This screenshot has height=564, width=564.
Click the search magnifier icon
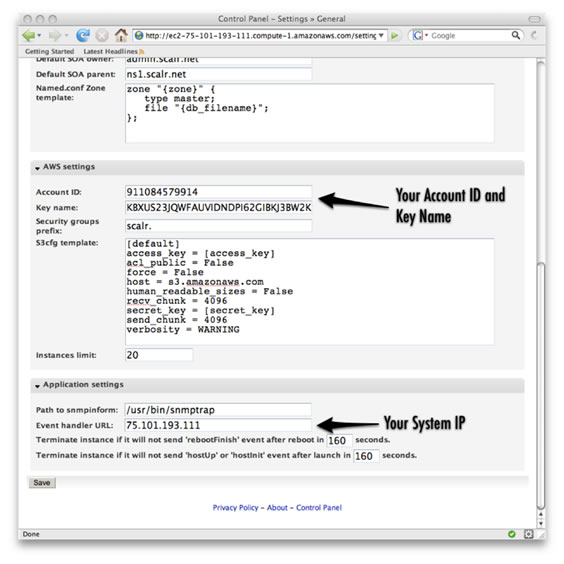pos(516,35)
